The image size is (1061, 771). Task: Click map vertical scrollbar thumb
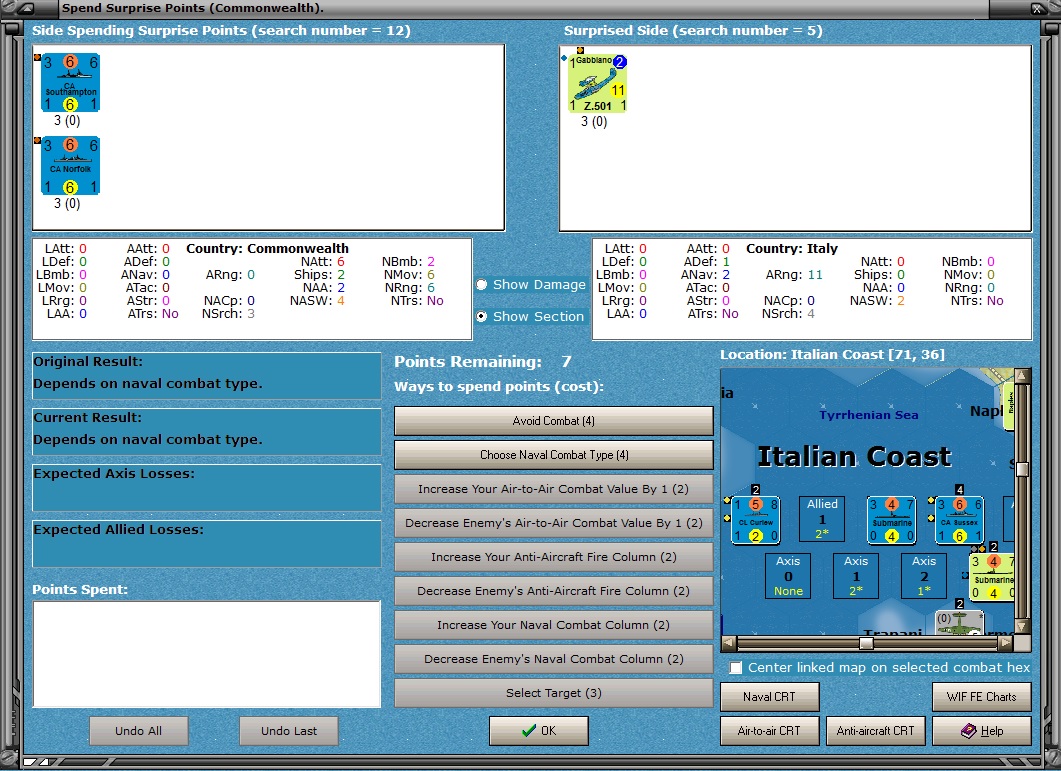tap(1022, 468)
